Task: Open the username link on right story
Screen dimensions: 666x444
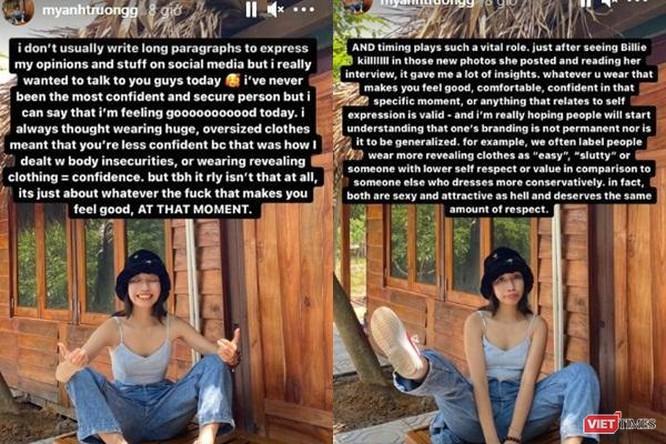Action: click(x=427, y=3)
